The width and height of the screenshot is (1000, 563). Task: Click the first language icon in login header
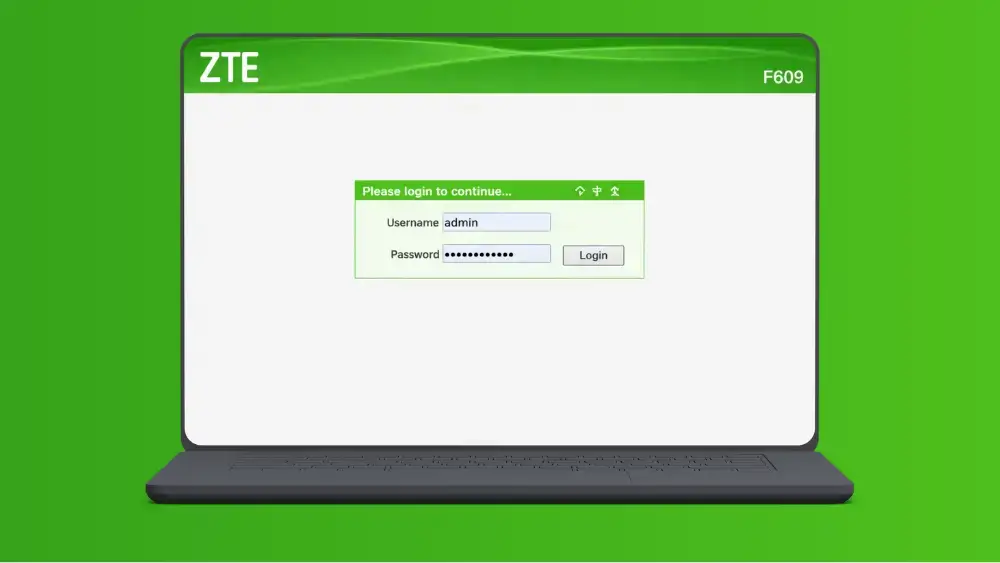[x=580, y=191]
